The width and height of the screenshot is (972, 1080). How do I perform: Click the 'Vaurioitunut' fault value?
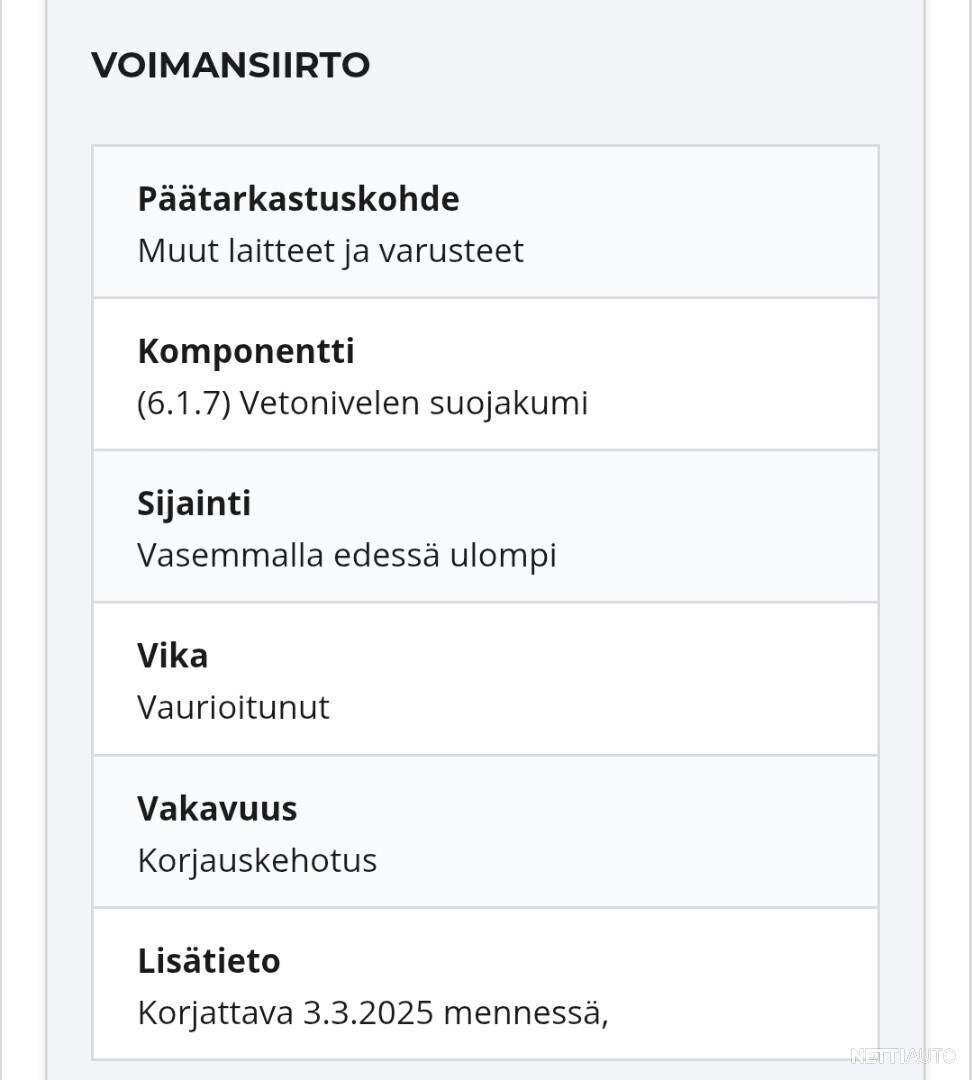point(233,707)
